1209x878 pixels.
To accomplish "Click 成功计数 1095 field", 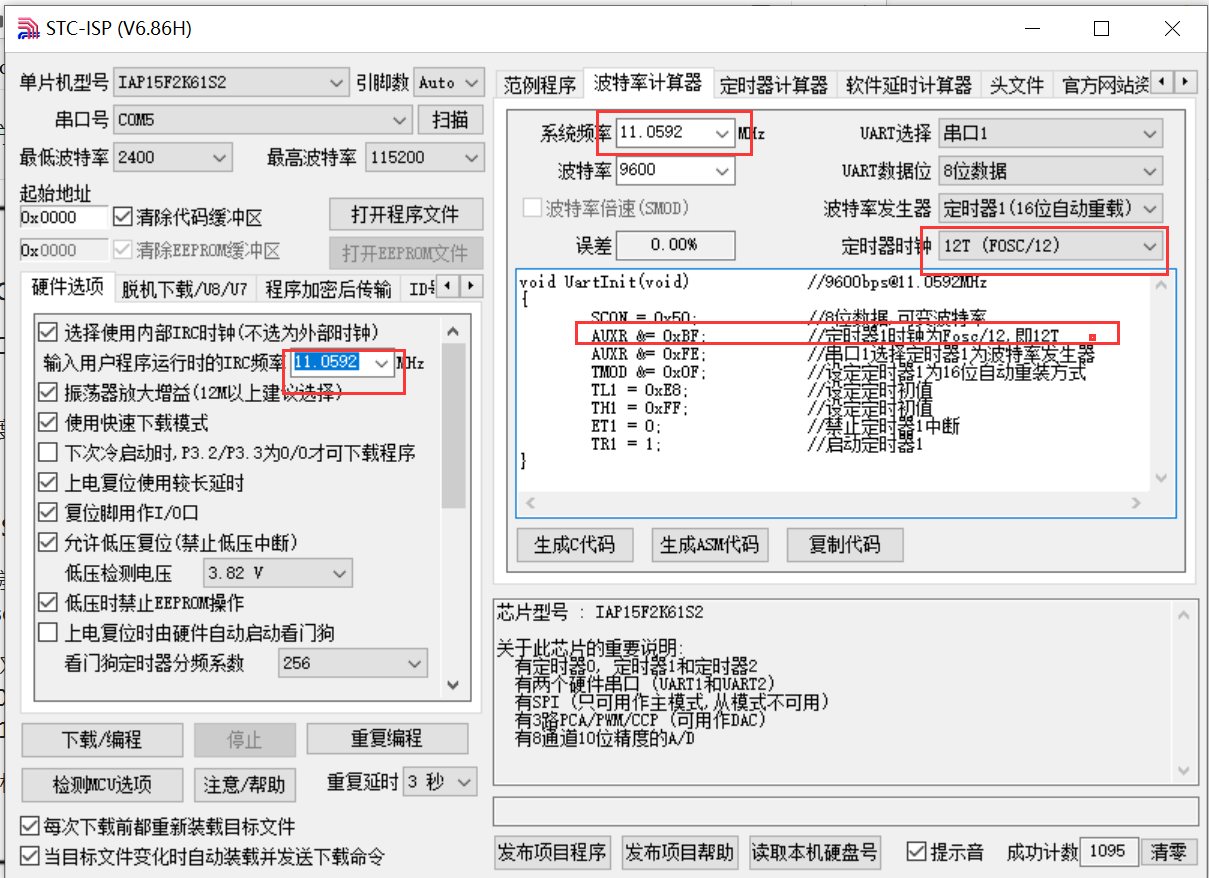I will (1109, 852).
